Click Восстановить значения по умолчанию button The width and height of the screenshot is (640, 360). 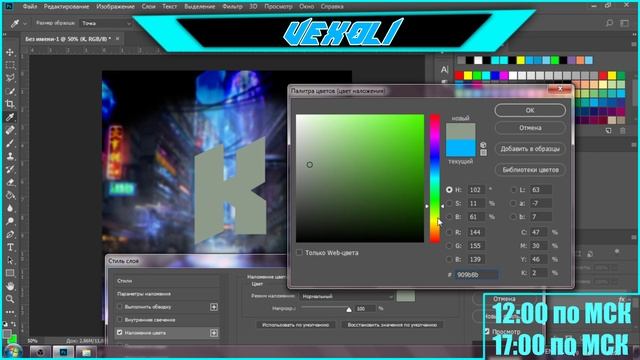click(392, 325)
